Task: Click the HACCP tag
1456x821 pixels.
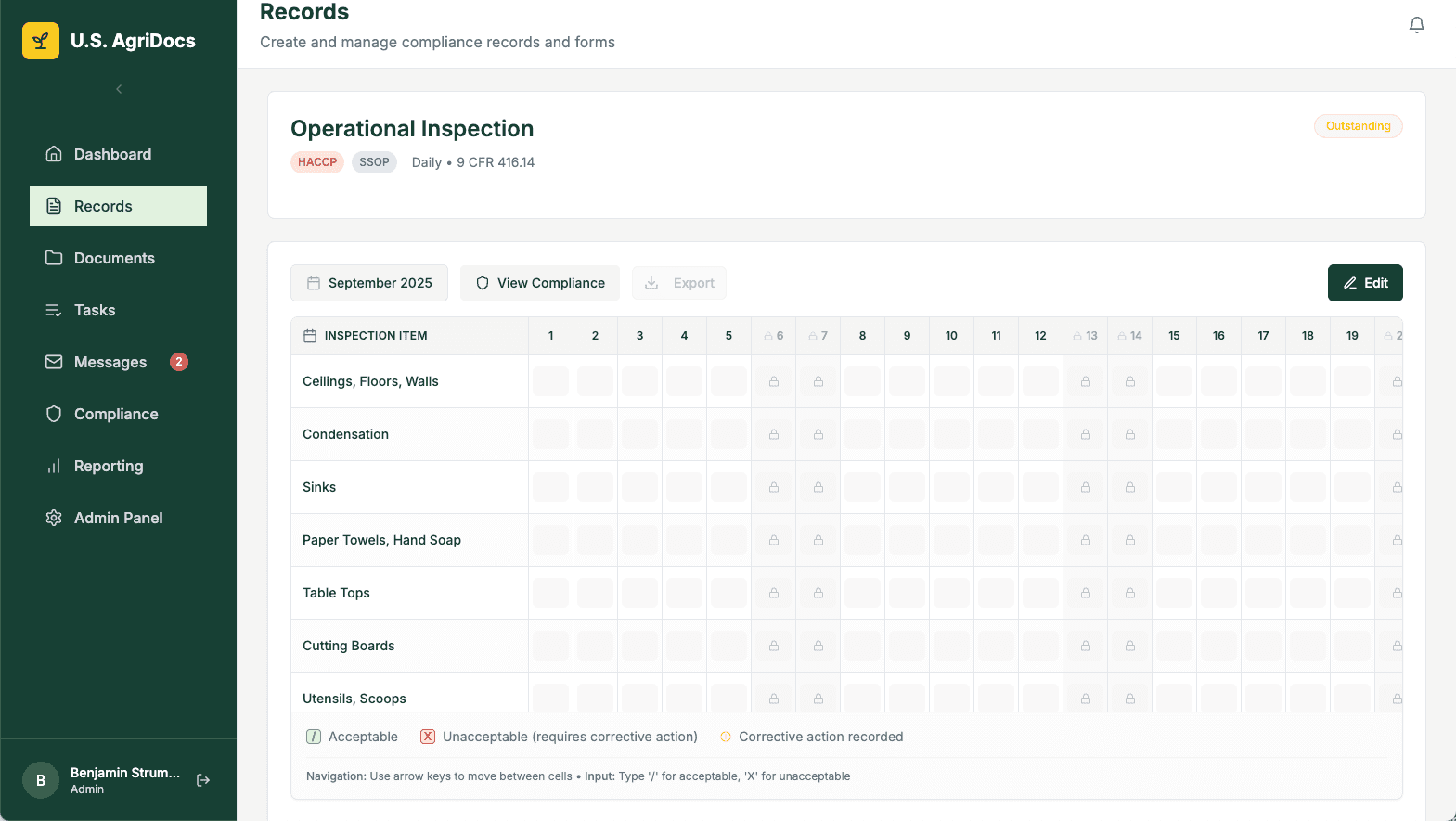Action: point(317,162)
